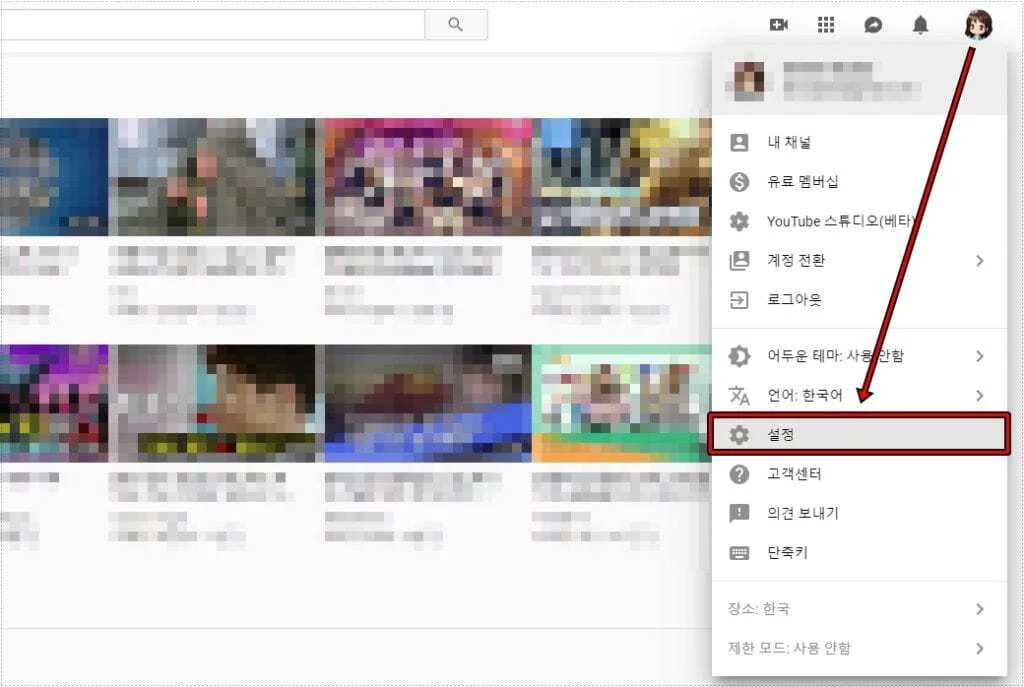Expand the 어두운 테마 submenu chevron

click(980, 356)
